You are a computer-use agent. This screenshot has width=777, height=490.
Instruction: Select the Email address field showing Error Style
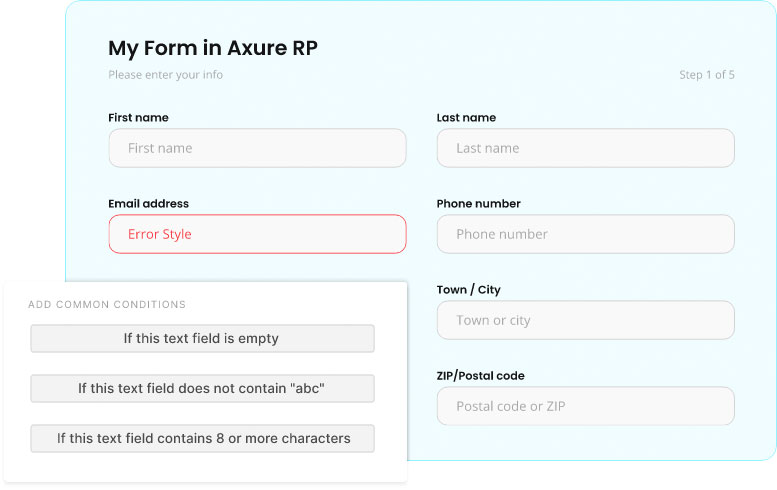(257, 234)
